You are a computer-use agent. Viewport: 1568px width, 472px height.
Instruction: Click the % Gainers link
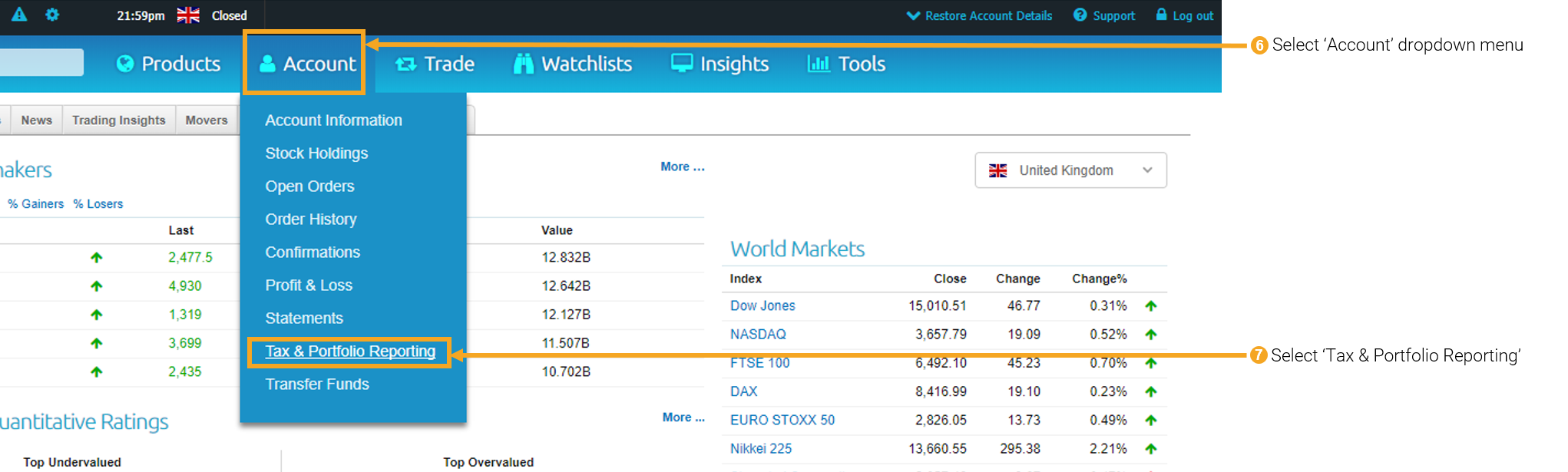(x=36, y=204)
